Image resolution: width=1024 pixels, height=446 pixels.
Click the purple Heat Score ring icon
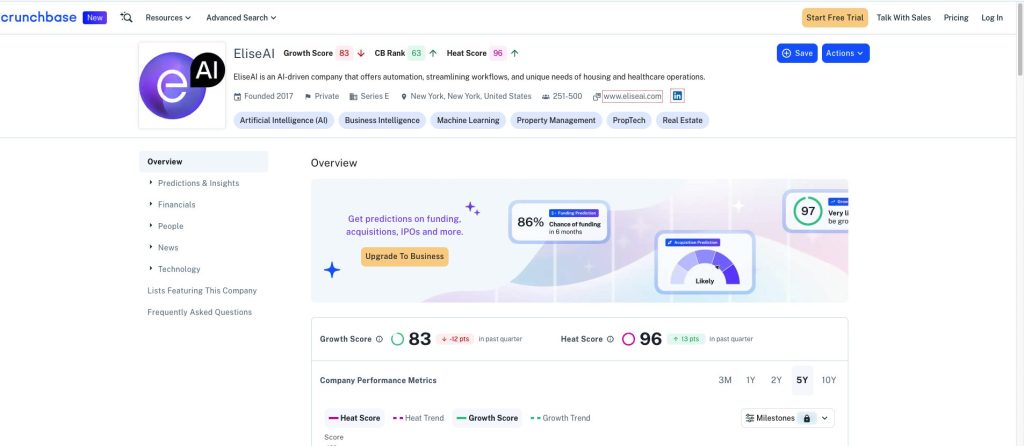(x=628, y=340)
